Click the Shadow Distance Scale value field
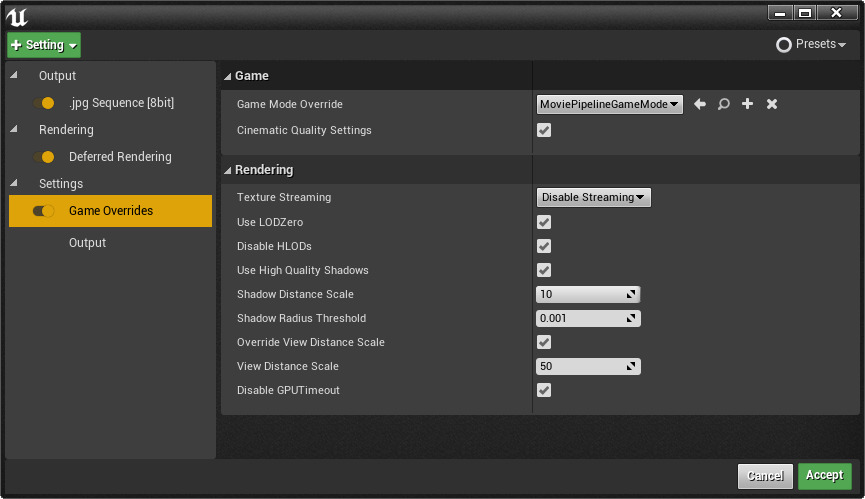Image resolution: width=865 pixels, height=499 pixels. (x=582, y=294)
